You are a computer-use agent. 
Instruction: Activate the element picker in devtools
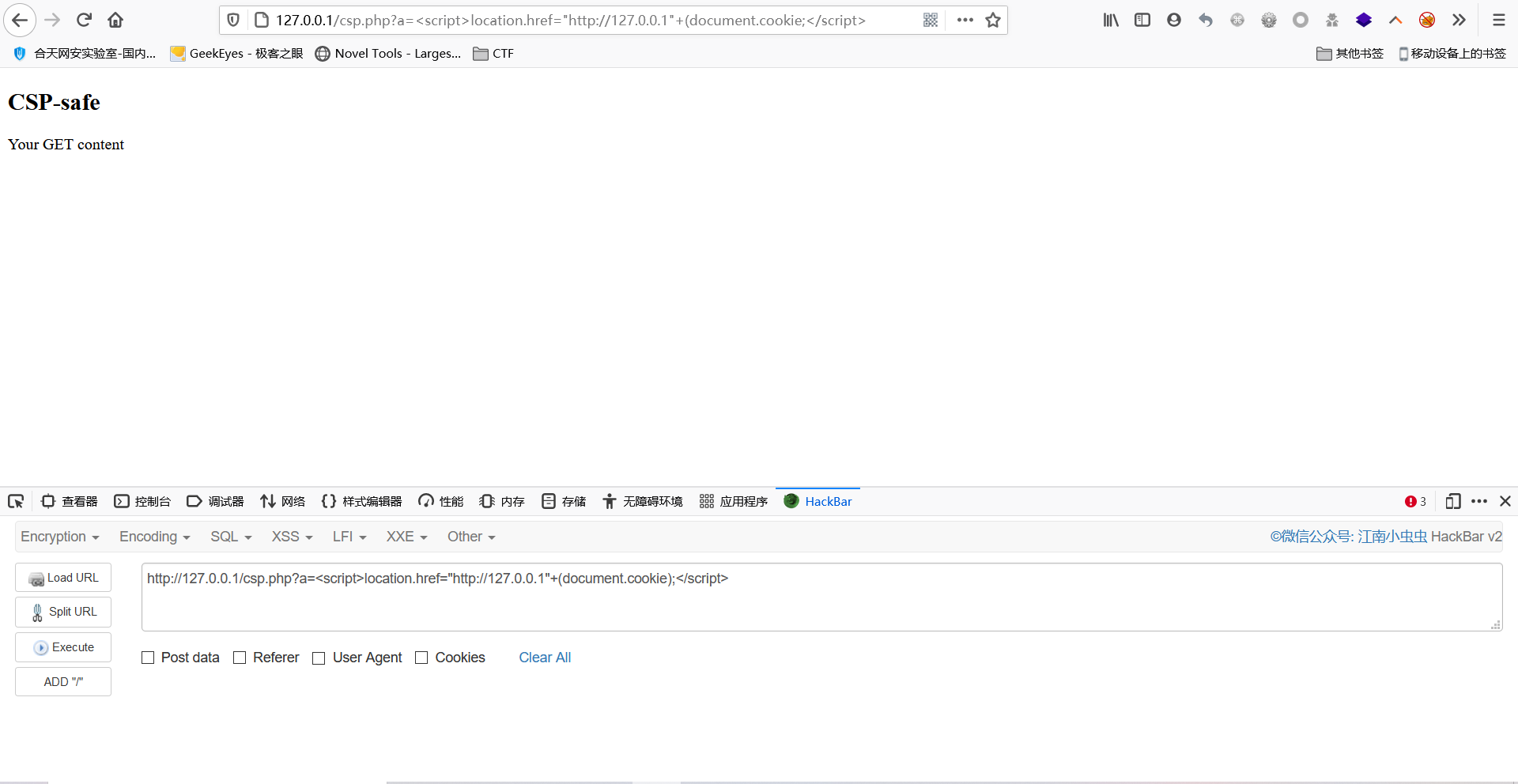(16, 501)
